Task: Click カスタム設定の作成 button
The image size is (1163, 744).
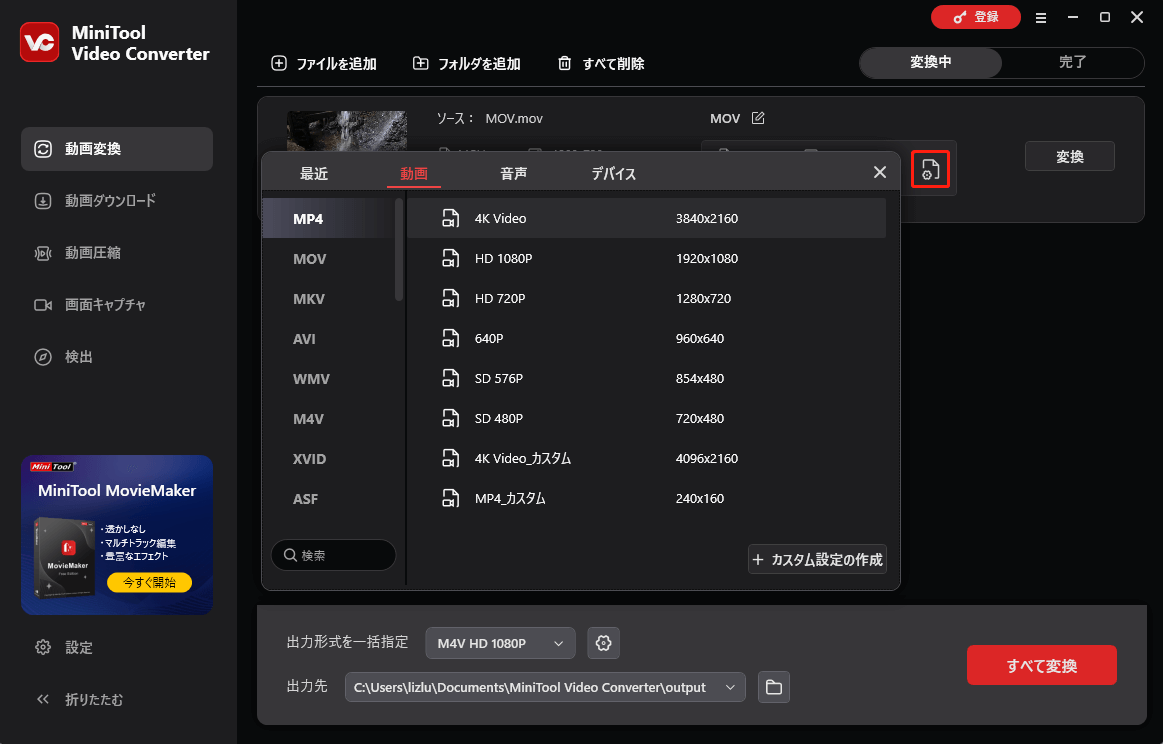Action: pos(817,560)
